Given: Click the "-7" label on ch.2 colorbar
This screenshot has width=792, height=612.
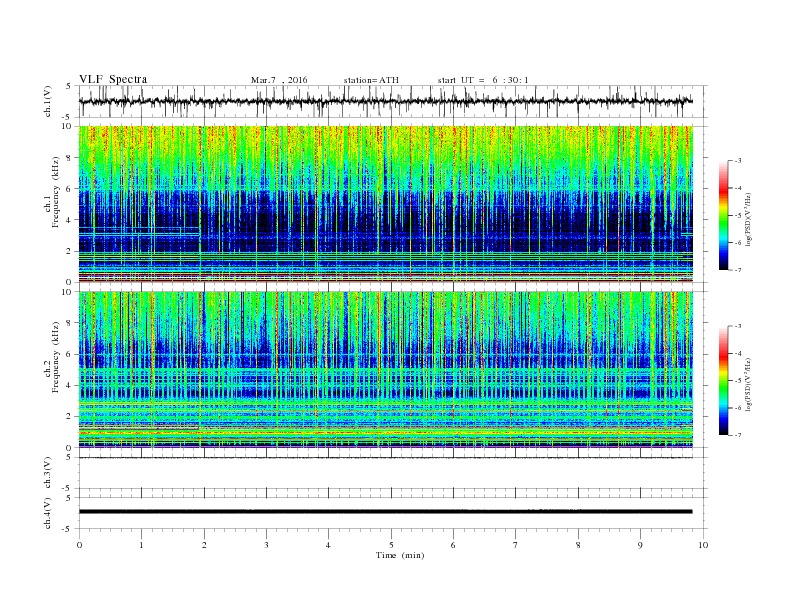Looking at the screenshot, I should point(738,435).
